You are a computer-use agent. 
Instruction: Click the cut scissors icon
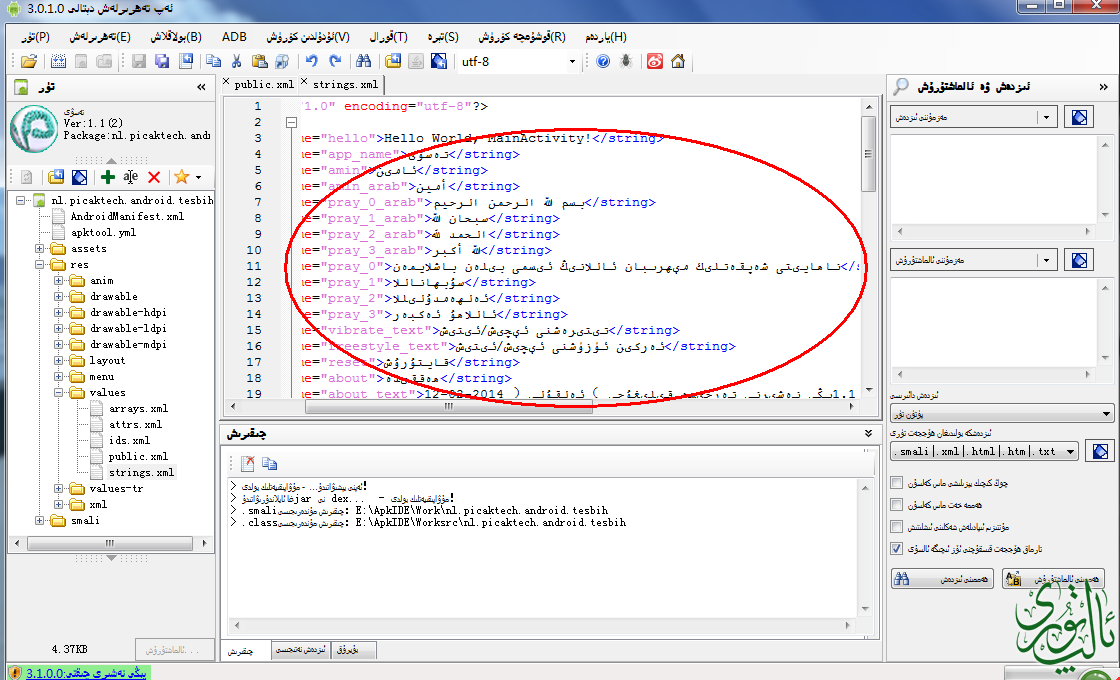(x=236, y=61)
